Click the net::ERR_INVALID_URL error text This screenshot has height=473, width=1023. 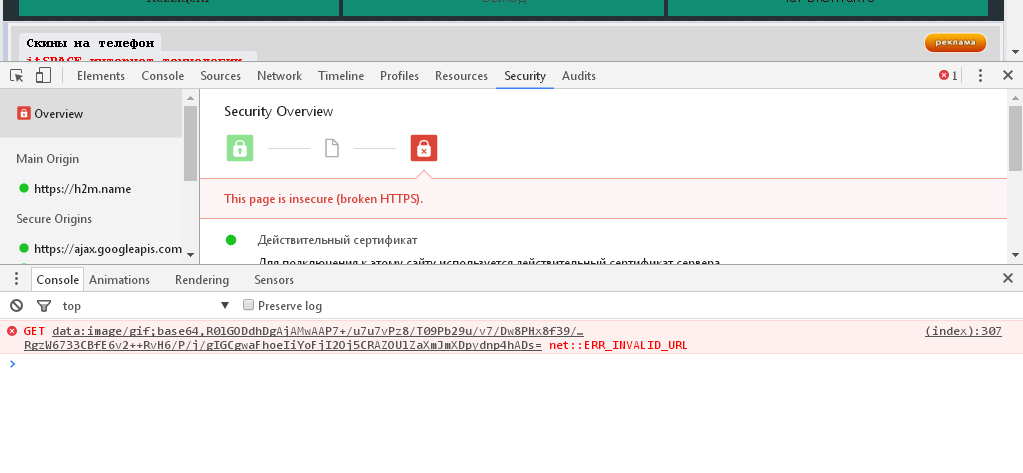tap(618, 345)
